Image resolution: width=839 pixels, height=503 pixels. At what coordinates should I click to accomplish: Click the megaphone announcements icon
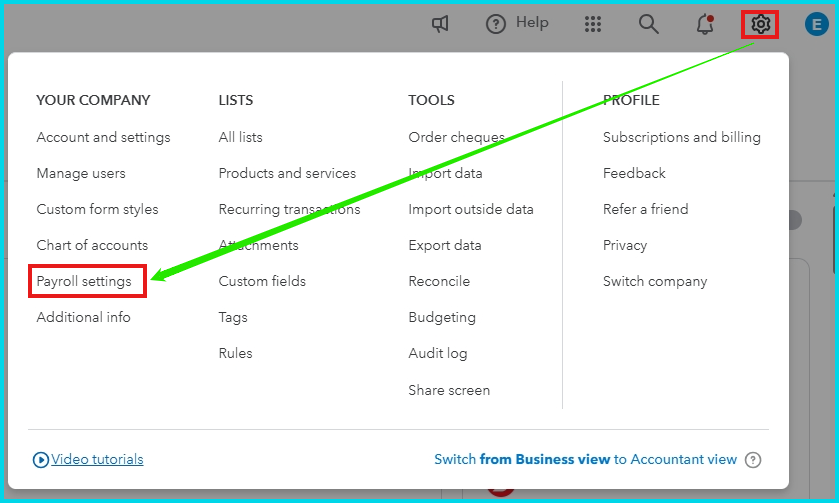[440, 24]
